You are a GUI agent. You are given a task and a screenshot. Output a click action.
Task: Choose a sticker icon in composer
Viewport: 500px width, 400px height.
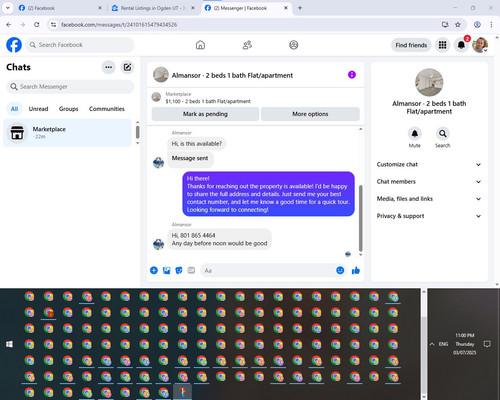(x=179, y=270)
